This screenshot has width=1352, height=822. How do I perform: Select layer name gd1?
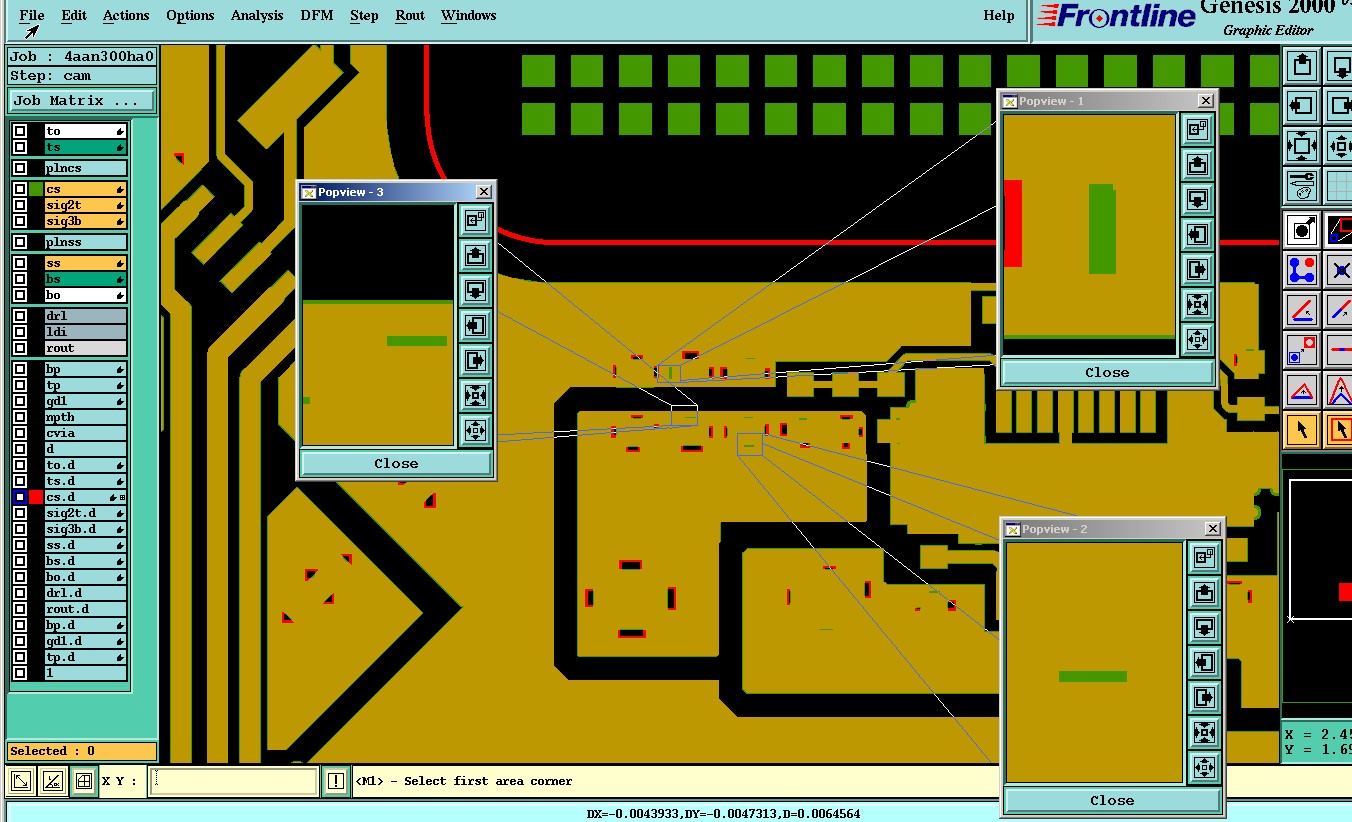point(86,401)
